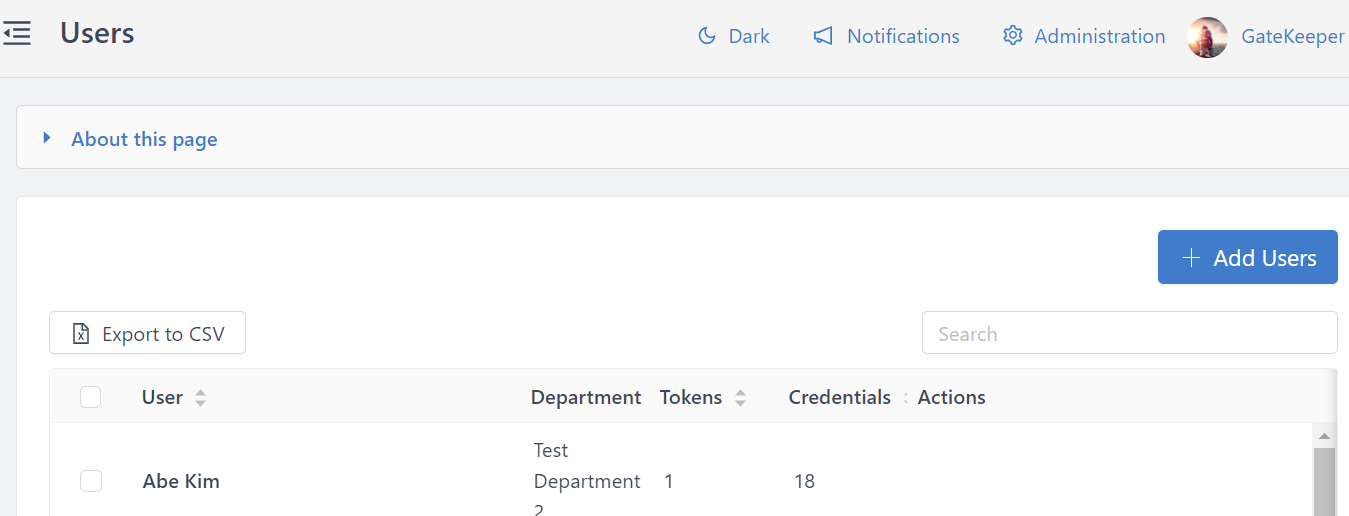Click the GateKeeper profile avatar
This screenshot has width=1349, height=516.
pos(1207,37)
